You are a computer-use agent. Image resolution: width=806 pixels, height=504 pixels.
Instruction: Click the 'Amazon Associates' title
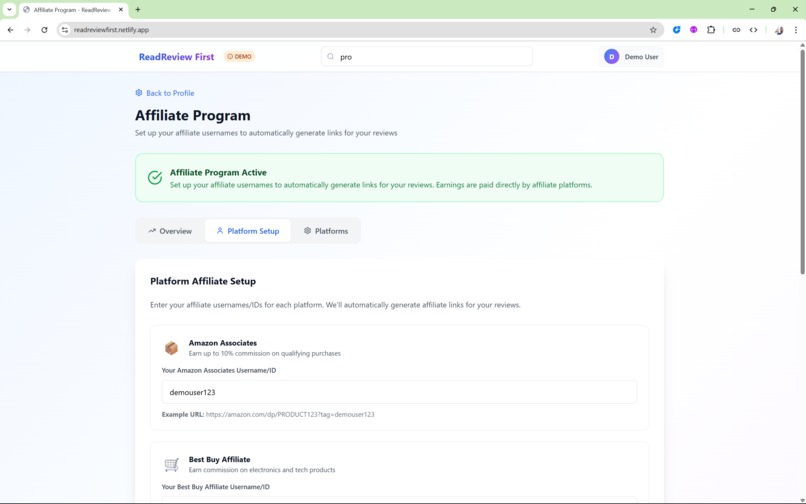[x=223, y=343]
